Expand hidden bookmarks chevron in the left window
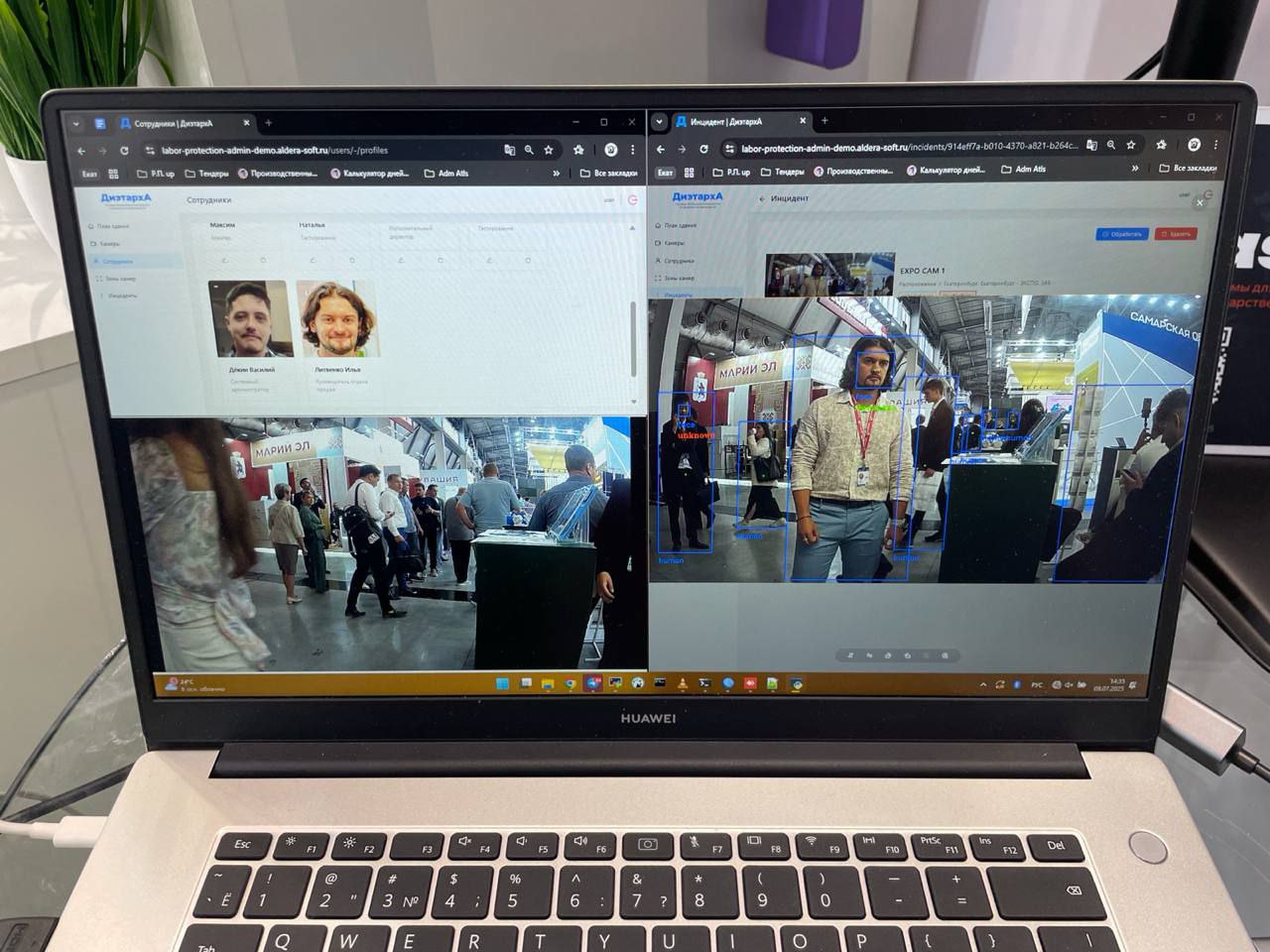The height and width of the screenshot is (952, 1270). coord(557,174)
